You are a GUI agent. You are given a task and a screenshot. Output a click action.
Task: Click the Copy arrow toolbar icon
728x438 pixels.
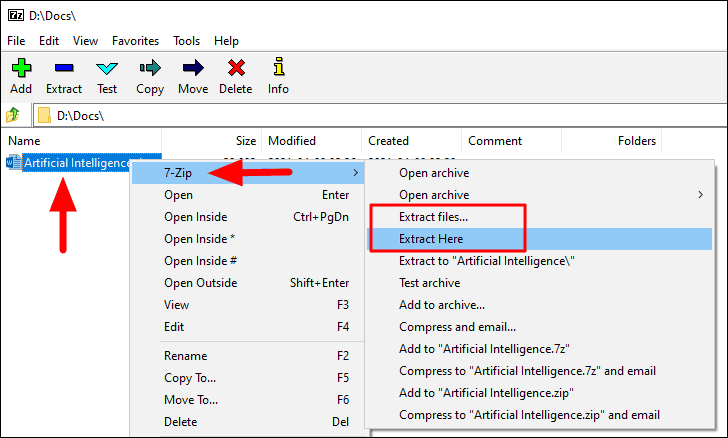(150, 68)
